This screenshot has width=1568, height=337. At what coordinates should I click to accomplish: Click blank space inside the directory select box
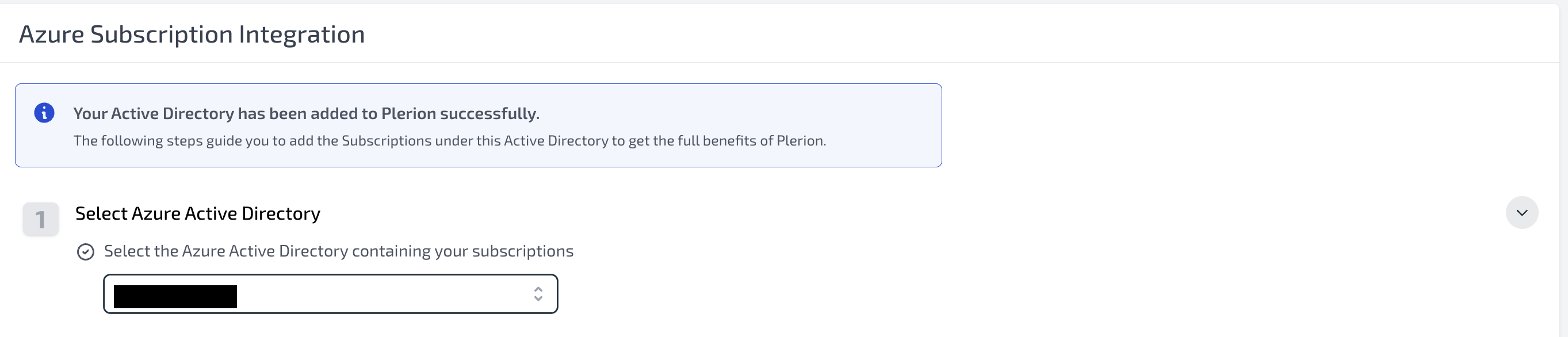(x=384, y=294)
